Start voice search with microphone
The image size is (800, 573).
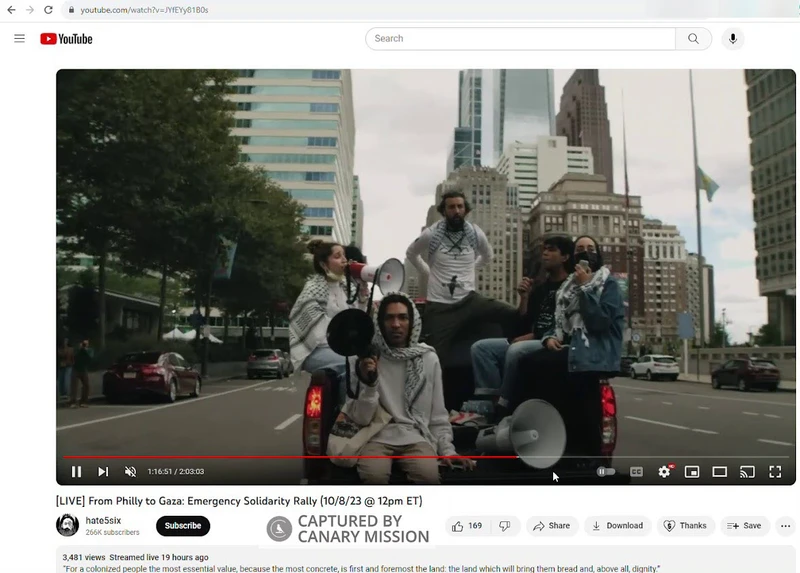pyautogui.click(x=733, y=39)
